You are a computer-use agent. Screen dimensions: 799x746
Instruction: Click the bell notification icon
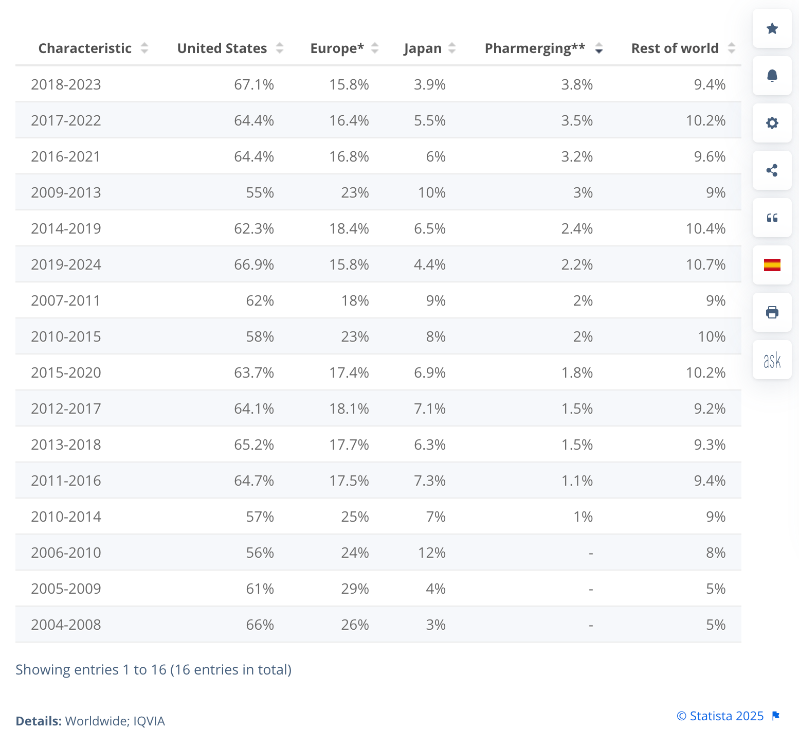[x=772, y=76]
